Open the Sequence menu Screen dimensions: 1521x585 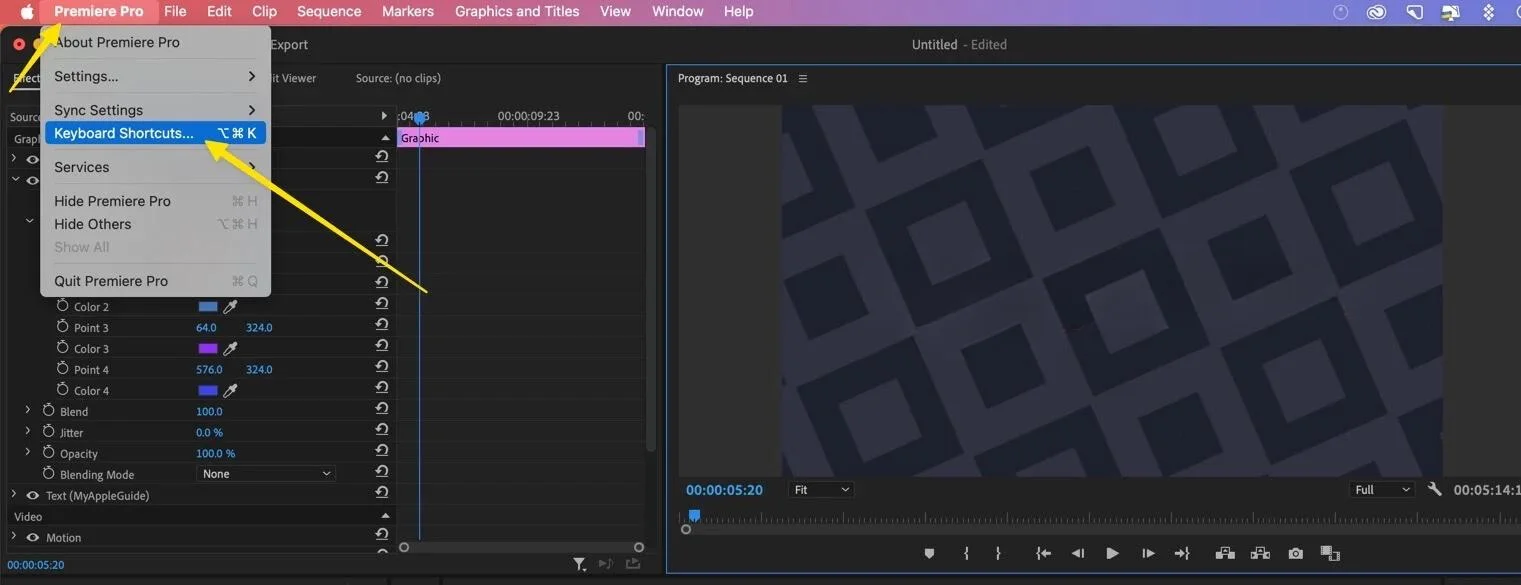click(x=329, y=11)
